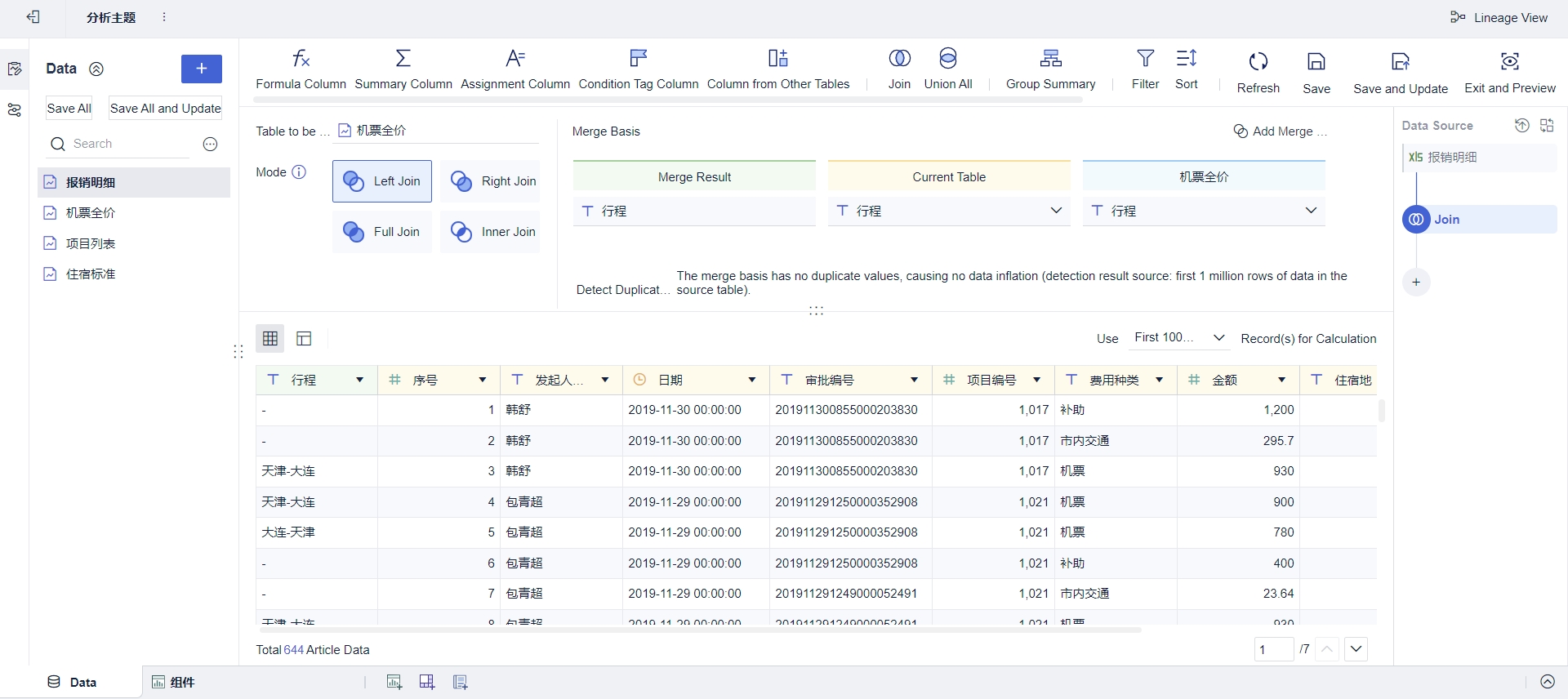
Task: Choose the Inner Join mode
Action: point(491,232)
